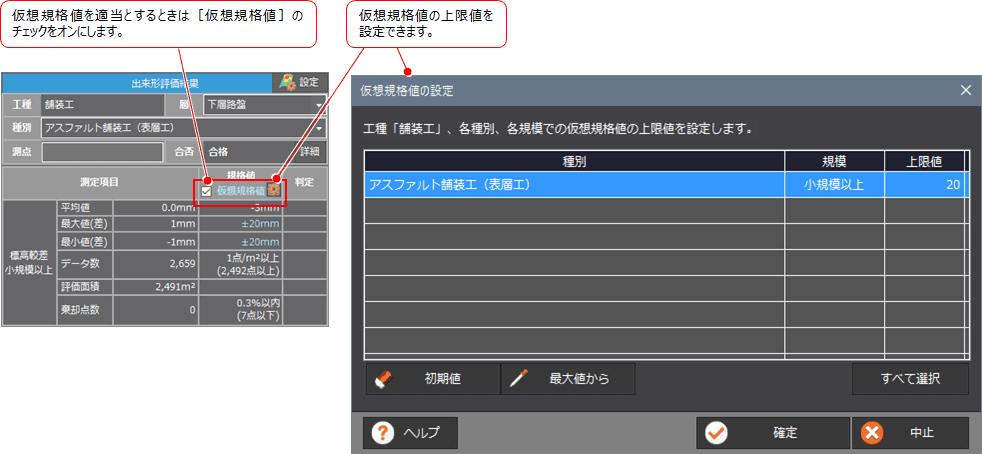Click the gear icon beside 仮規規格値
This screenshot has height=454, width=982.
273,190
